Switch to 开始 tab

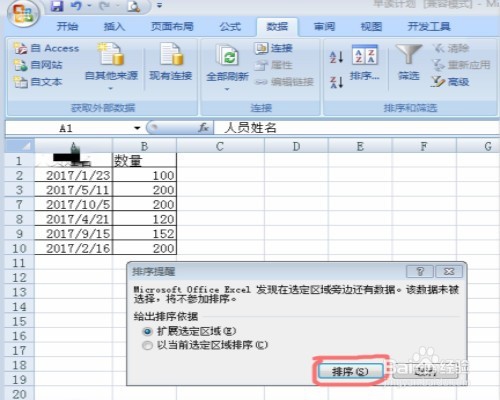[x=67, y=26]
